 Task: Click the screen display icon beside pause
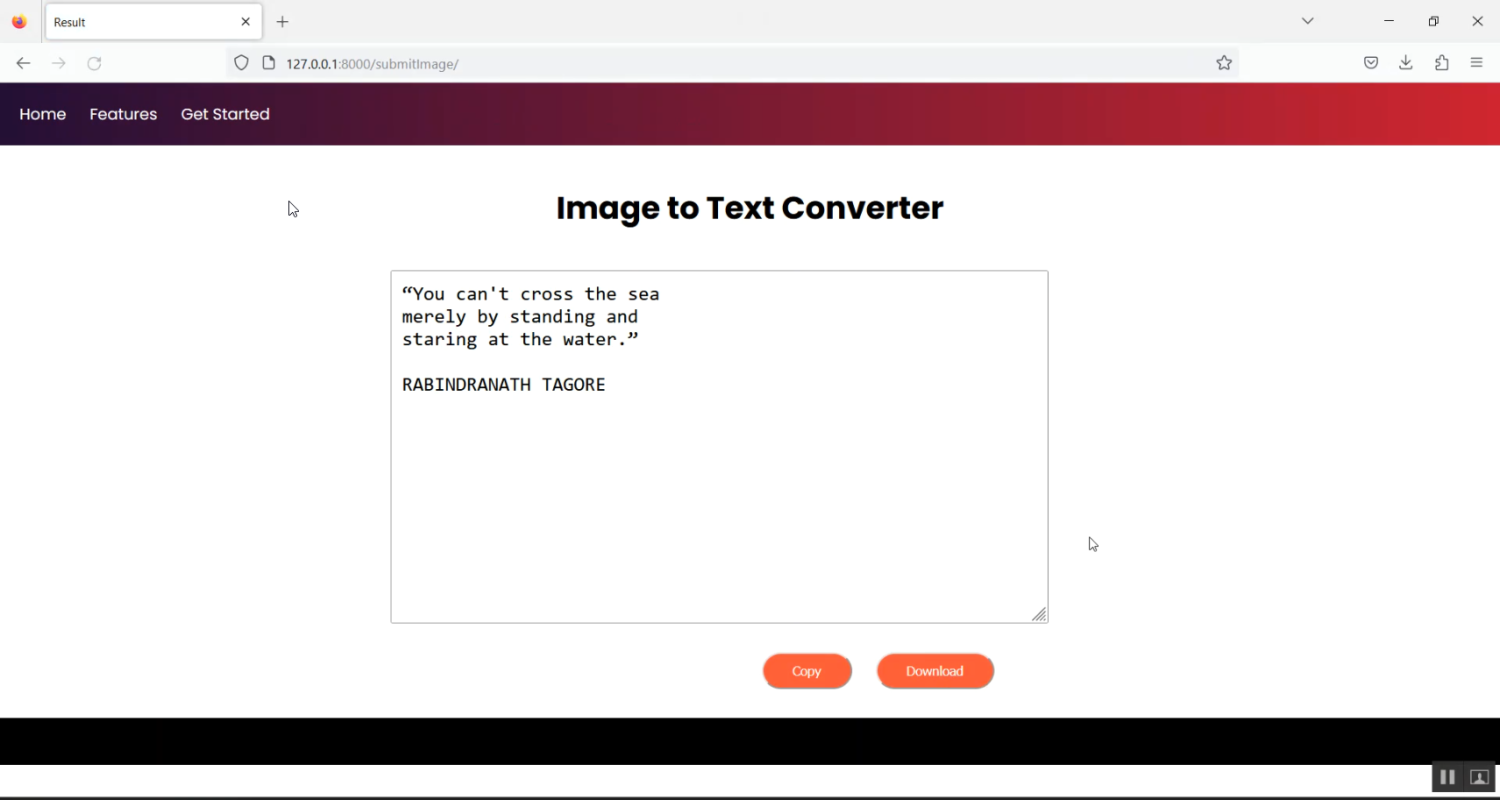pyautogui.click(x=1479, y=777)
